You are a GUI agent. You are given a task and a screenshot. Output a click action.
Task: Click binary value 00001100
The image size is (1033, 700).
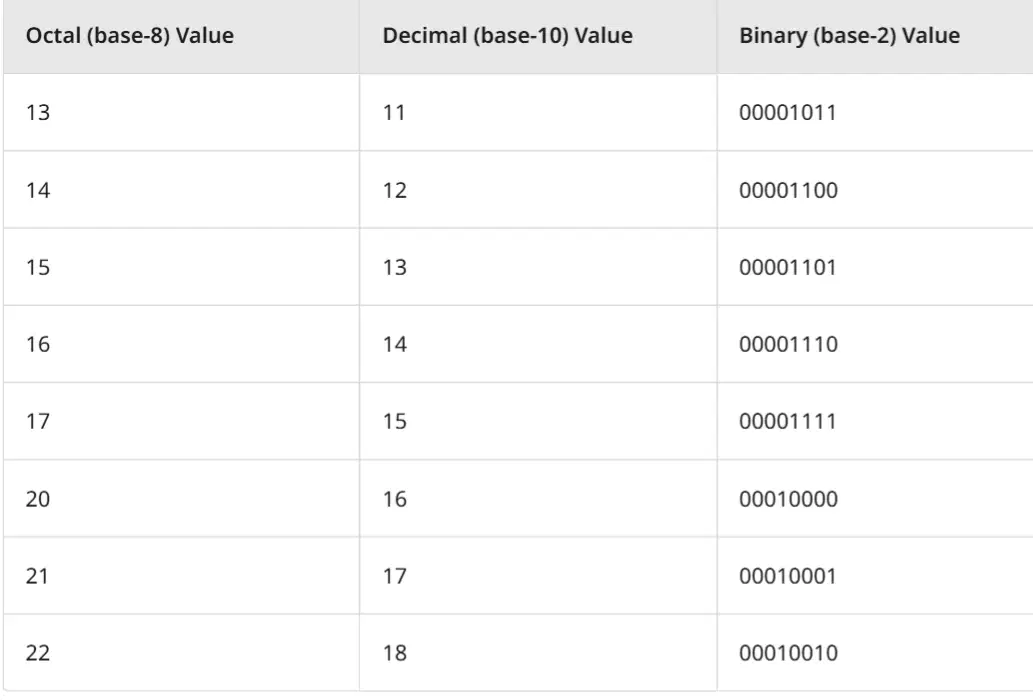pyautogui.click(x=788, y=190)
